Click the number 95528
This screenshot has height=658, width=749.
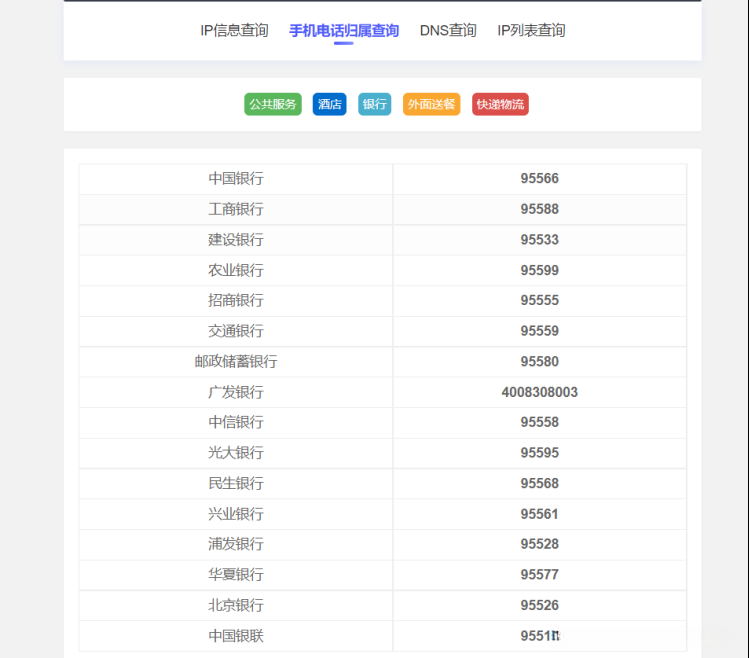(539, 544)
